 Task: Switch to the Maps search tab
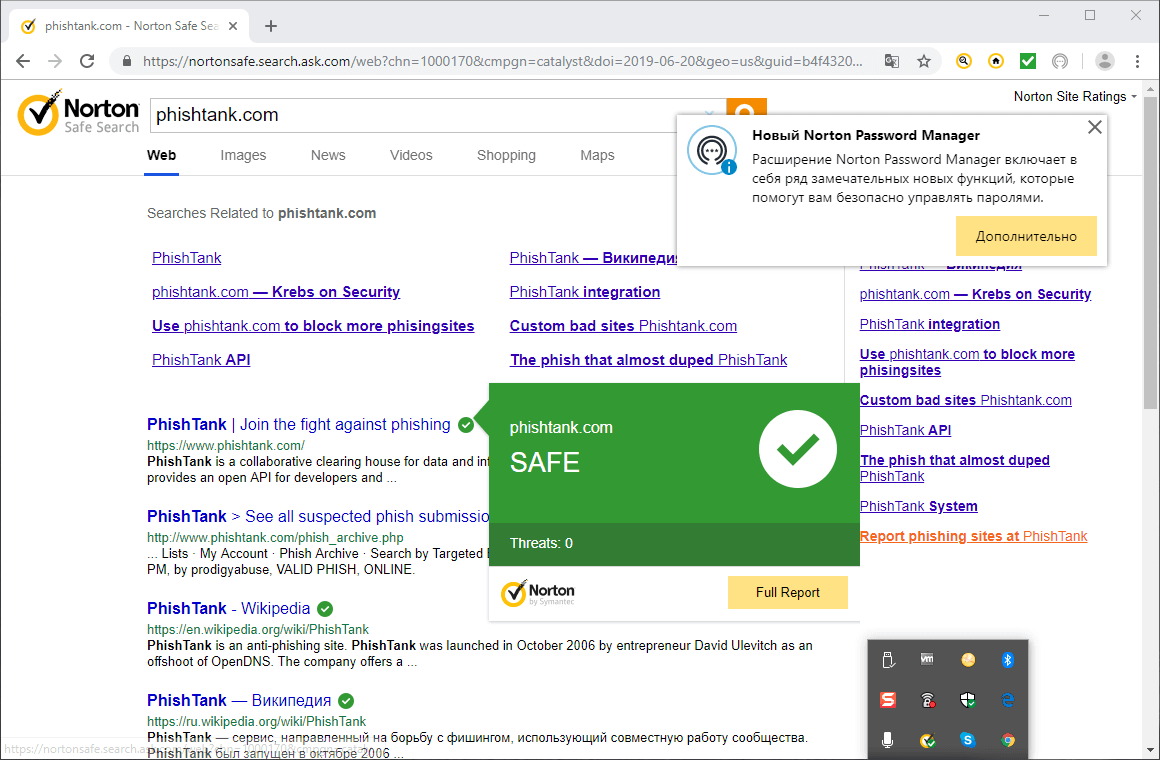(597, 155)
